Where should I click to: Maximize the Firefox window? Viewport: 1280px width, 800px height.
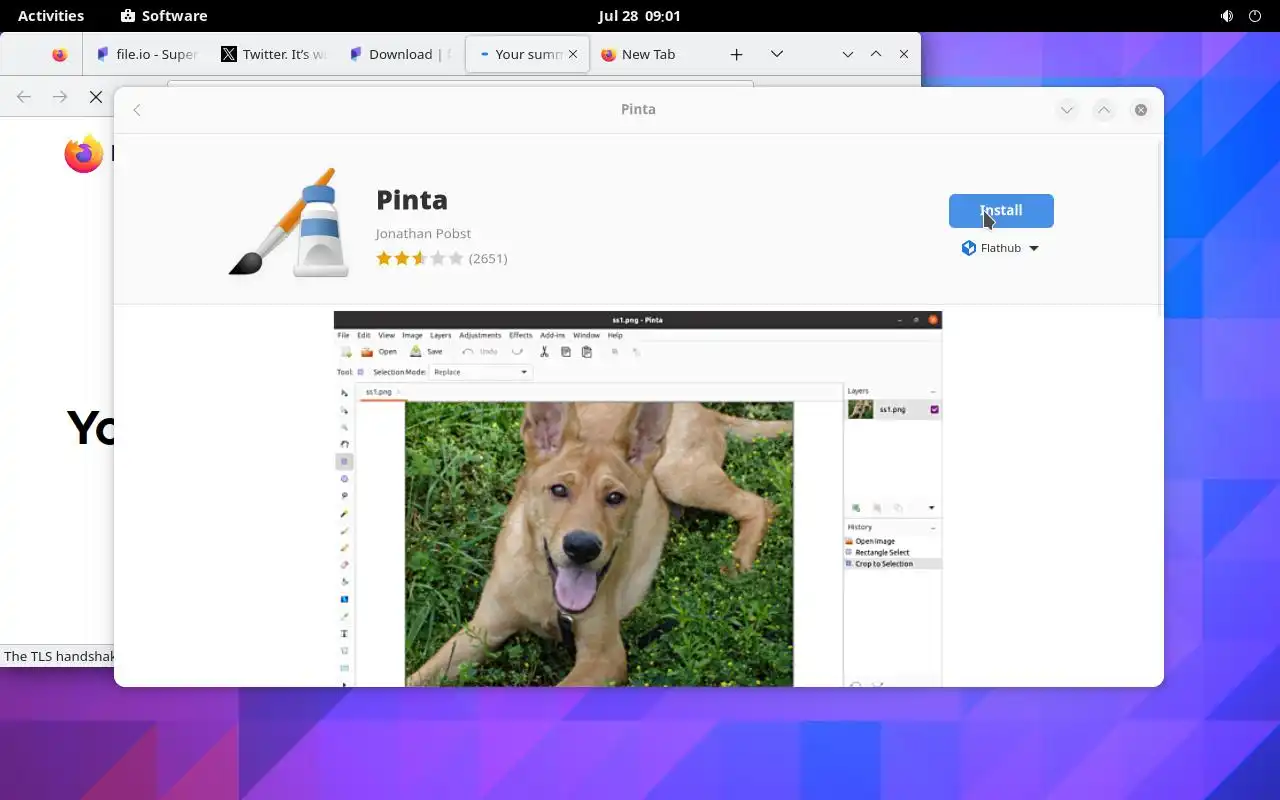[x=876, y=55]
